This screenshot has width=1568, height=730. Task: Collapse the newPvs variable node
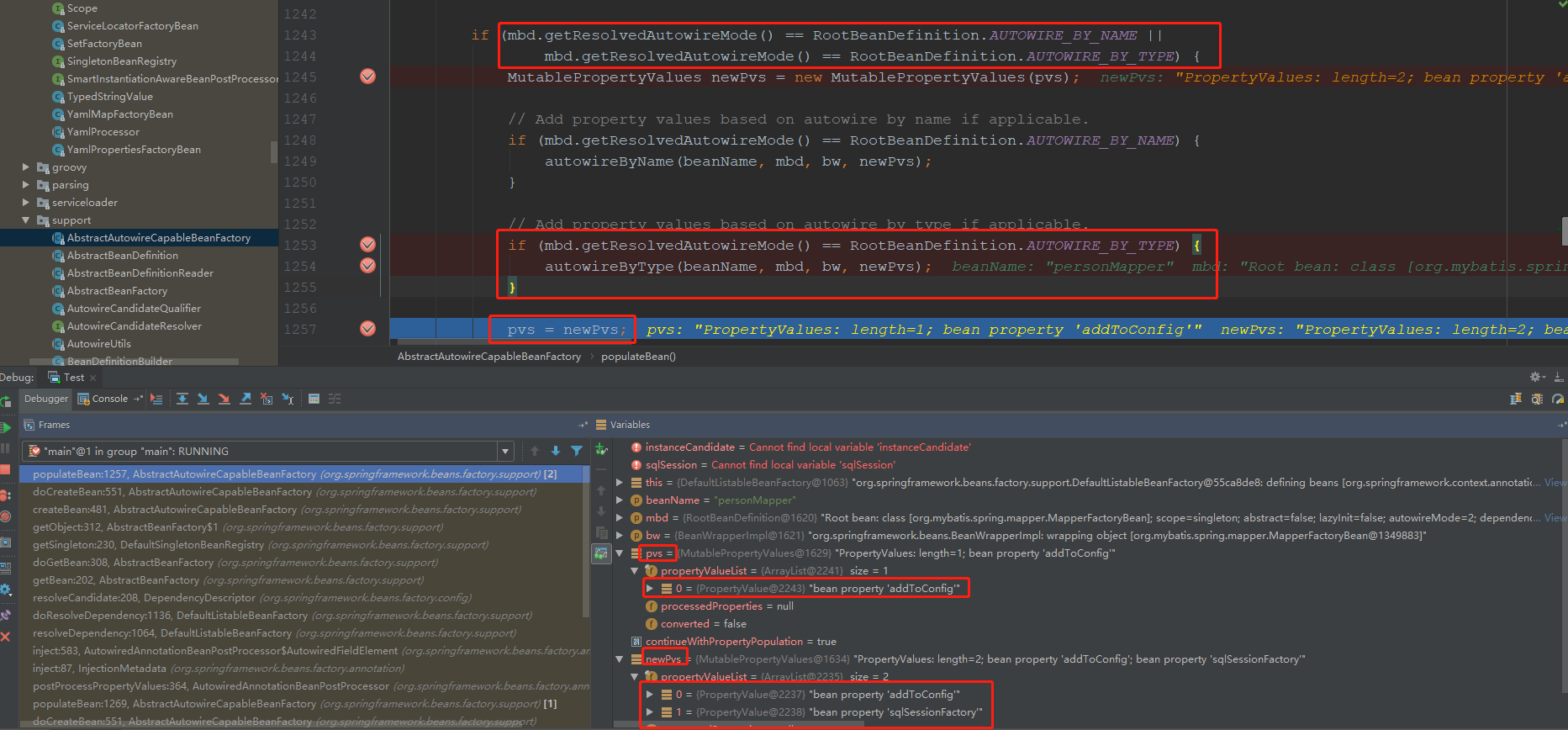[x=620, y=659]
